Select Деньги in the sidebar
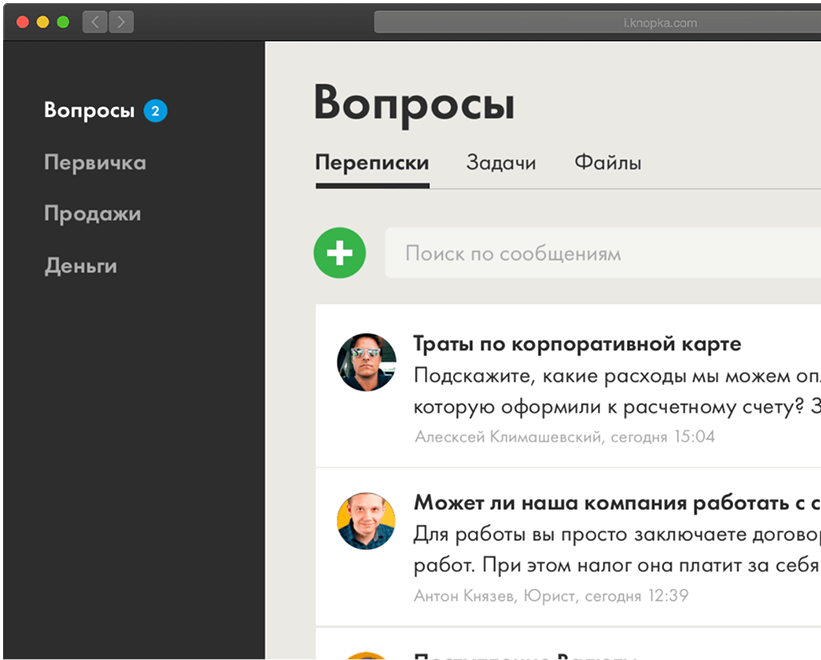The height and width of the screenshot is (660, 821). 81,266
